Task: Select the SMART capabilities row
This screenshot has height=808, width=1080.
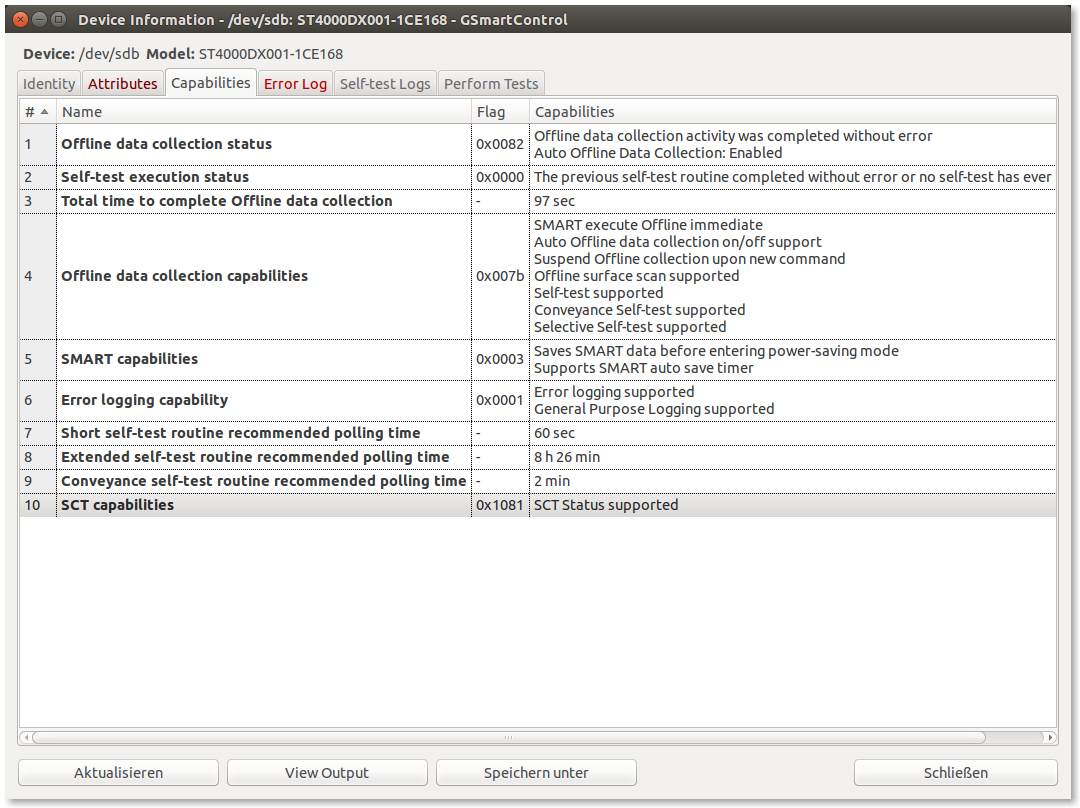Action: (538, 360)
